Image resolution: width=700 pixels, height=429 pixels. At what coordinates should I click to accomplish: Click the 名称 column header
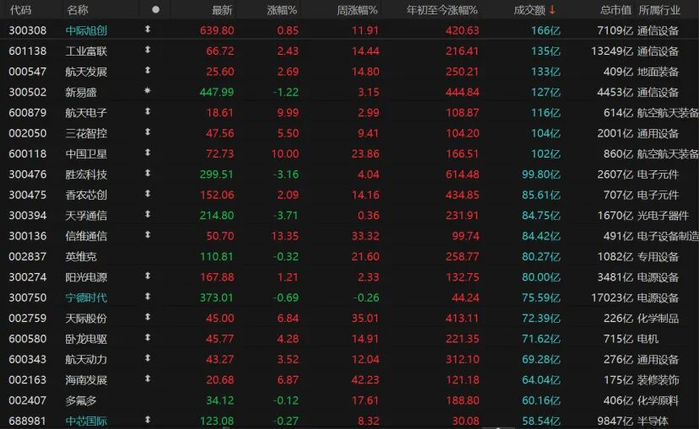[x=77, y=10]
